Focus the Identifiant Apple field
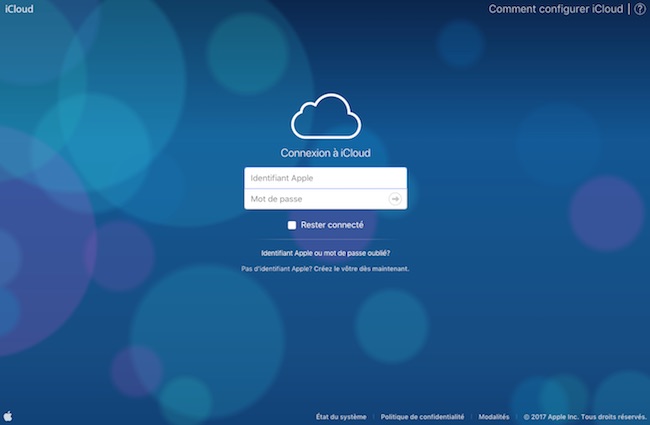Screen dimensions: 650x425 [325, 178]
